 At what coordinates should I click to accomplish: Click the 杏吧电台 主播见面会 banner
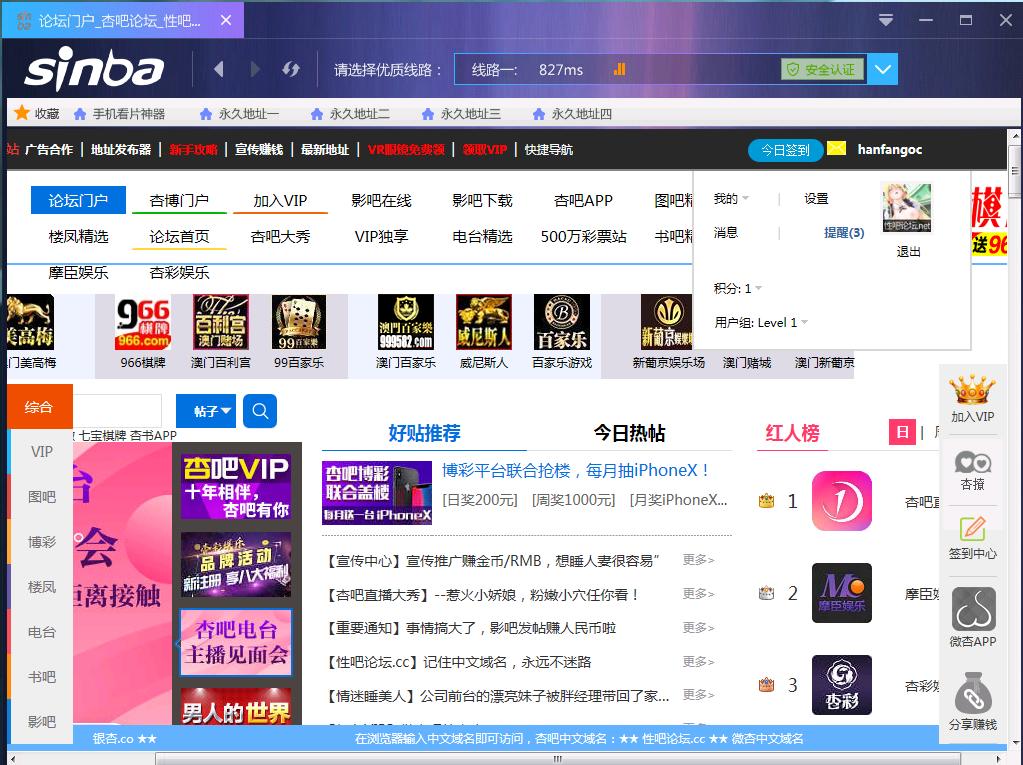236,642
